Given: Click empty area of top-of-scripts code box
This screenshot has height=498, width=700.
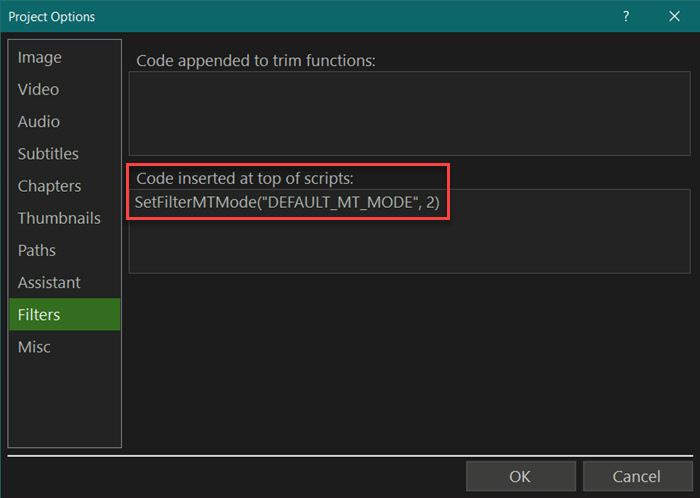Looking at the screenshot, I should pyautogui.click(x=409, y=245).
